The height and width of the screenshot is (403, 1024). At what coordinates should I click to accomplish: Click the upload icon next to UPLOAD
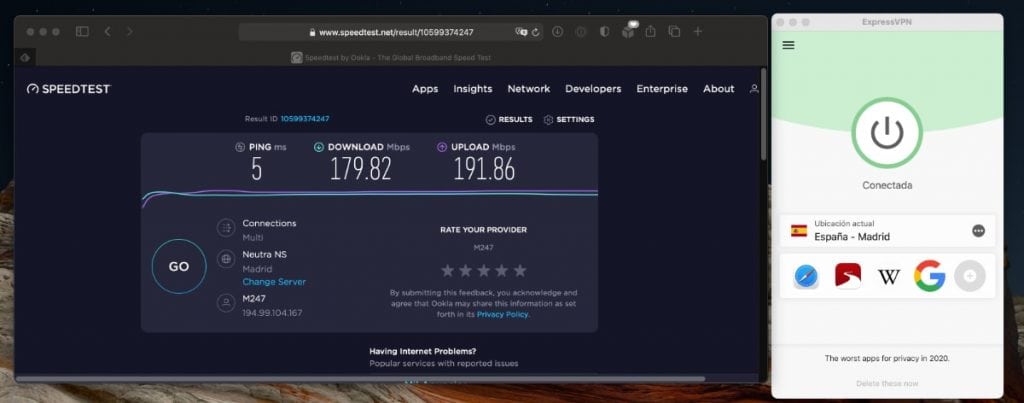pyautogui.click(x=441, y=147)
